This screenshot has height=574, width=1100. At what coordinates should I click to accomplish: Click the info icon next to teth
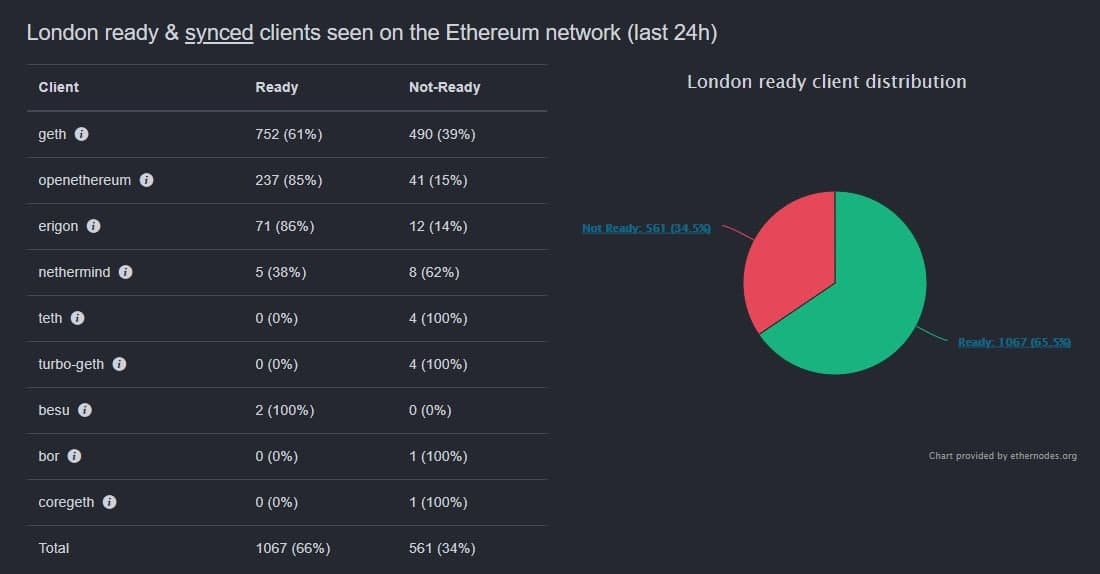[77, 318]
